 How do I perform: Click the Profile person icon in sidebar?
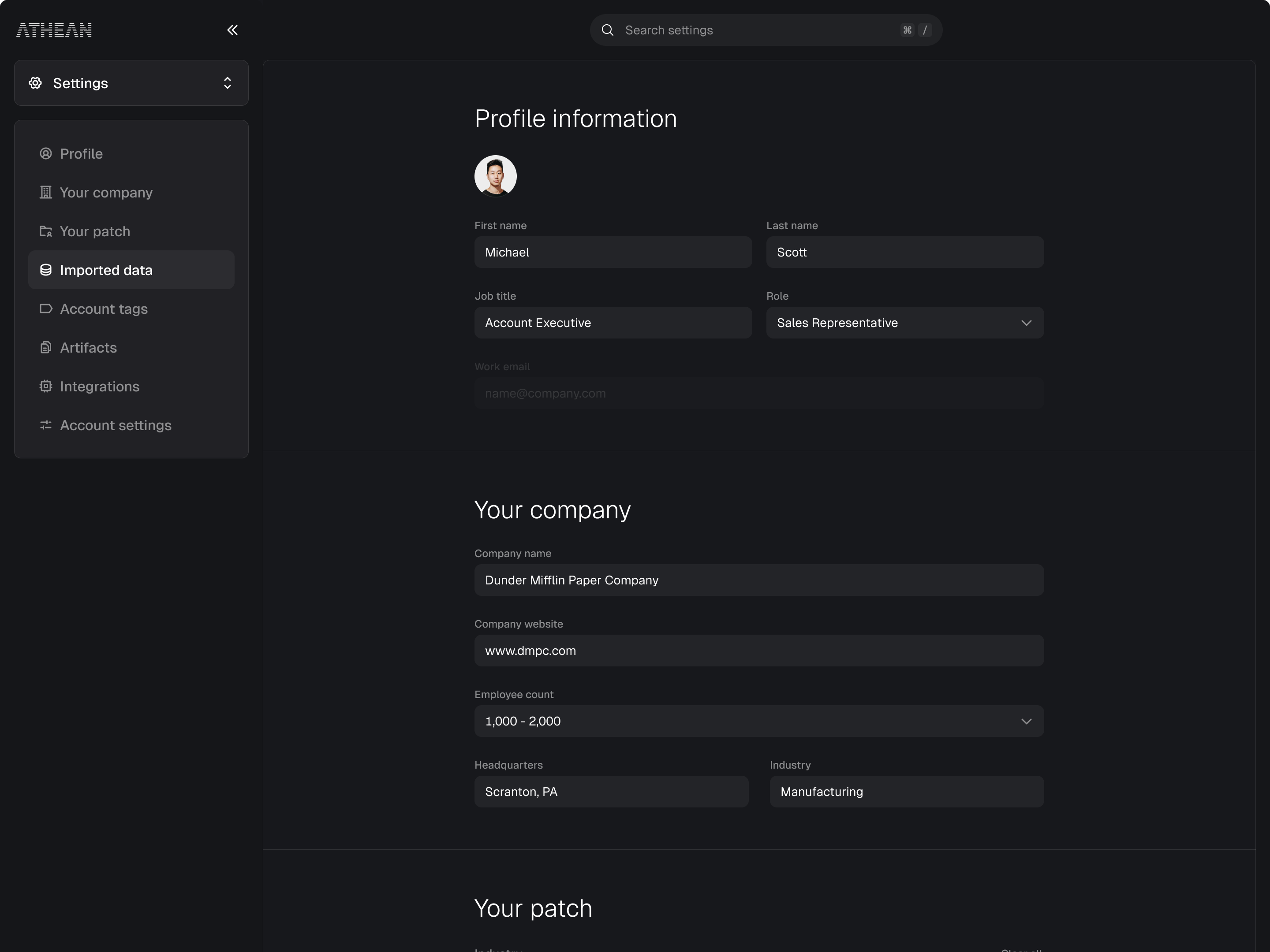46,154
